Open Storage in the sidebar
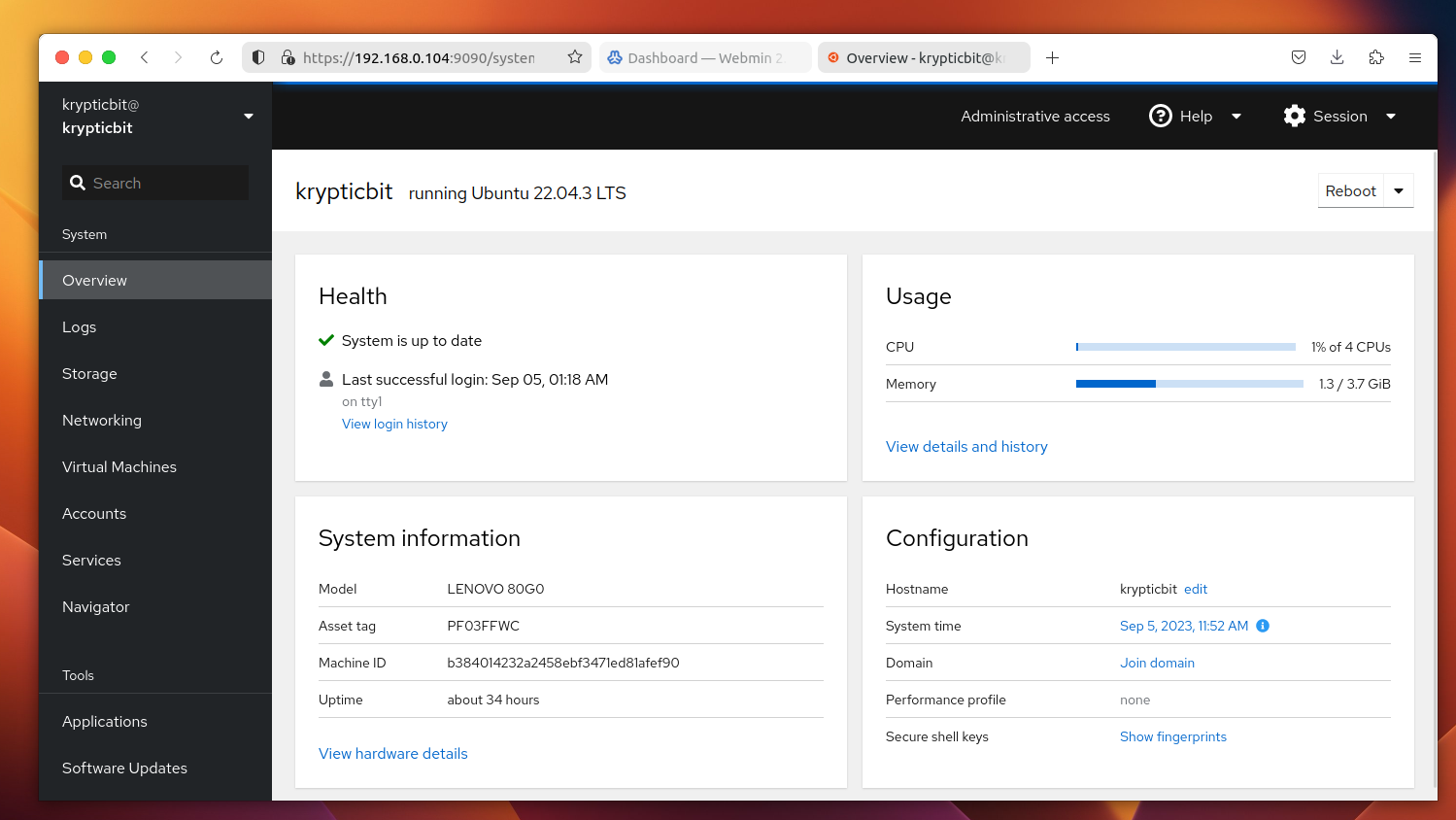1456x820 pixels. click(89, 374)
